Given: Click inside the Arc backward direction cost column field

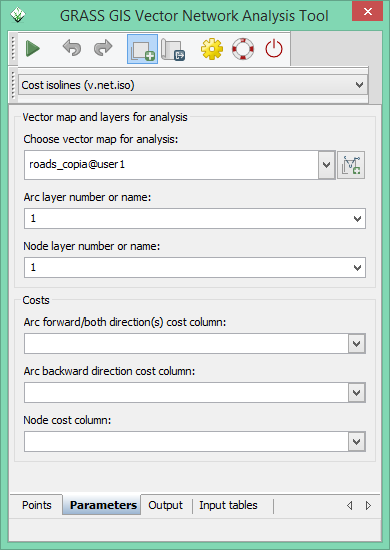Looking at the screenshot, I should (186, 393).
